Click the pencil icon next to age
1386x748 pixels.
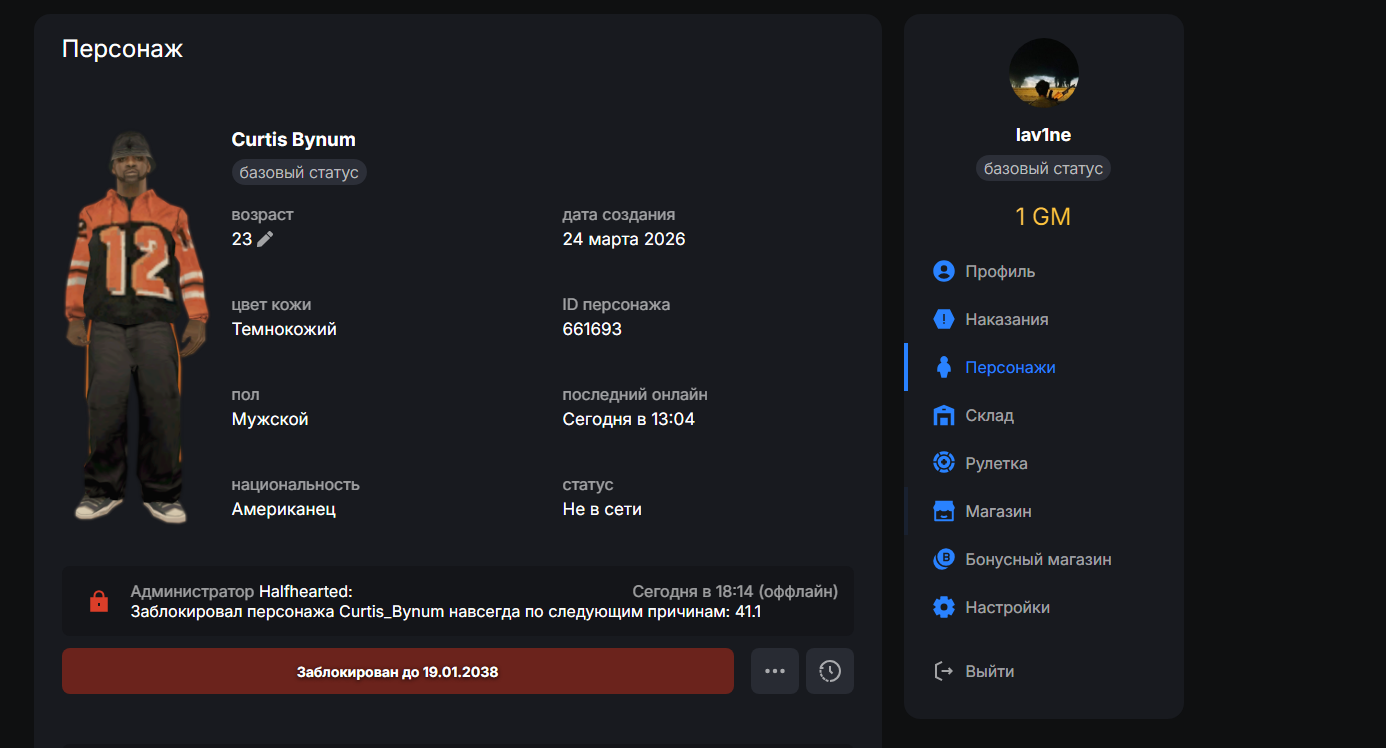[265, 239]
